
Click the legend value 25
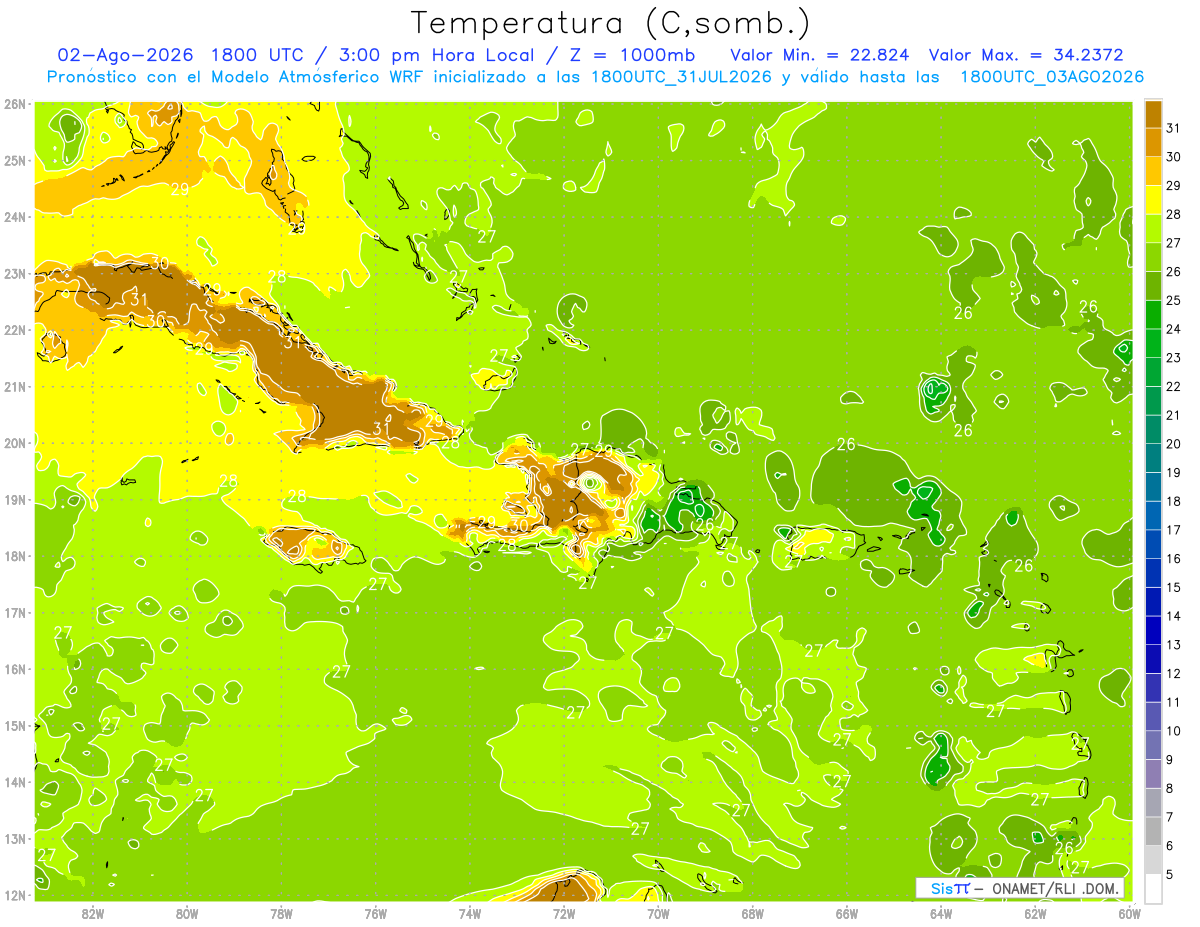1173,300
